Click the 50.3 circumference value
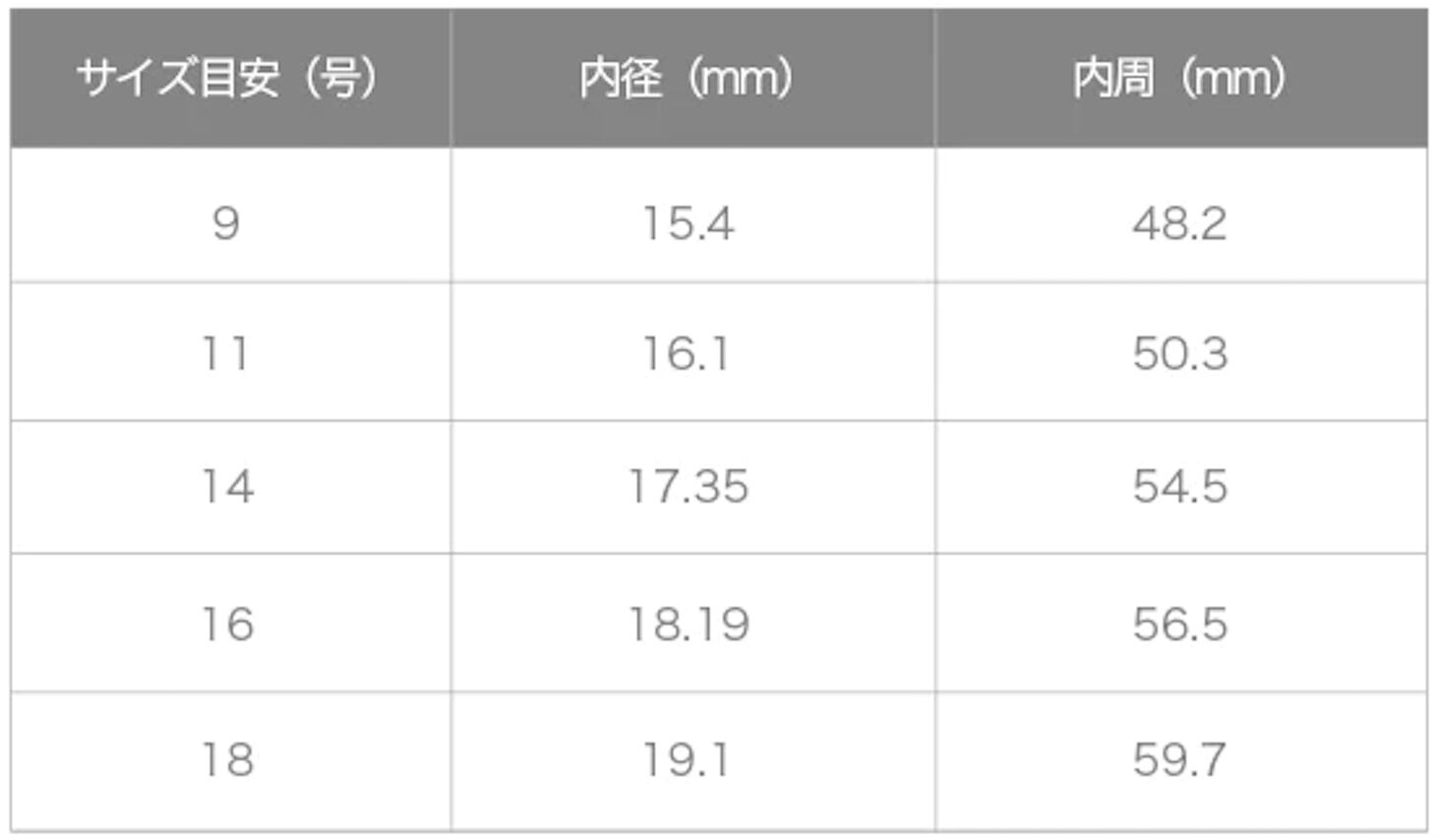The height and width of the screenshot is (840, 1440). 1180,353
